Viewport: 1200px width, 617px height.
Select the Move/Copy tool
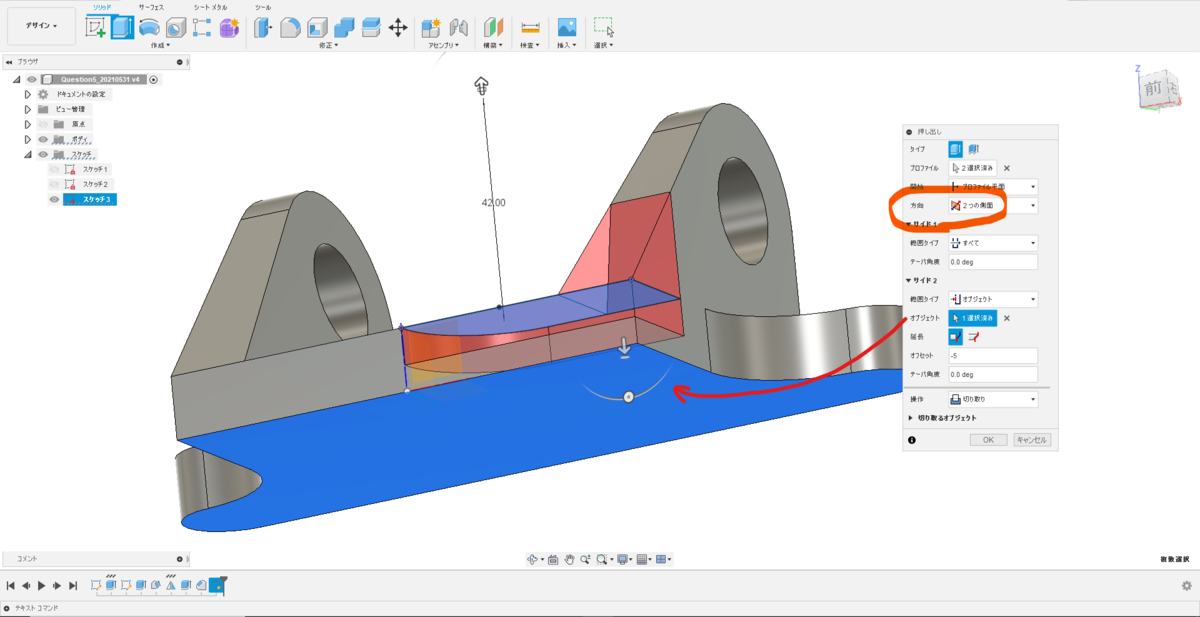coord(397,28)
